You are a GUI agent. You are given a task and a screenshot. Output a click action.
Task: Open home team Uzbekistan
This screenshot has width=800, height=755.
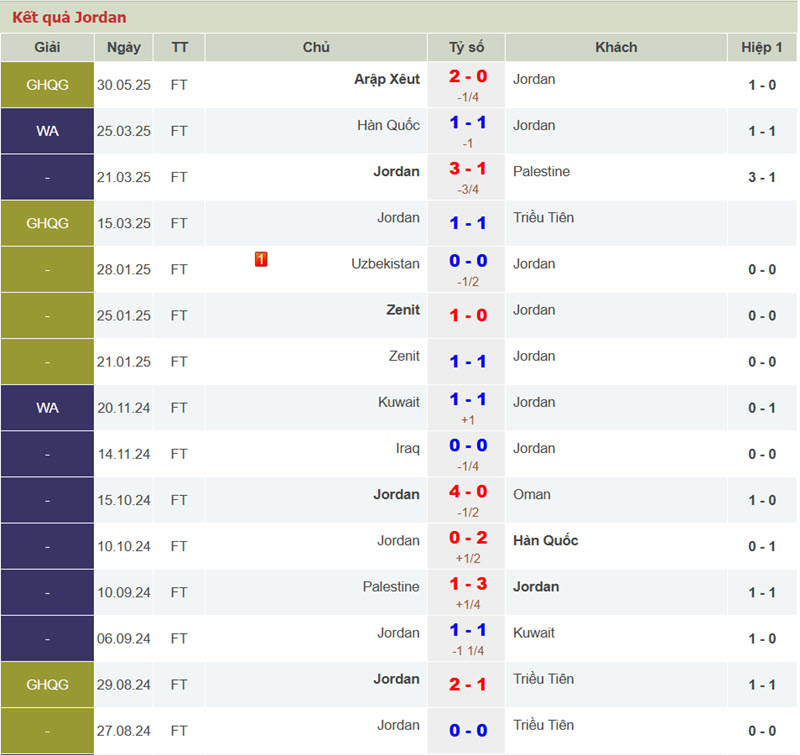click(385, 264)
